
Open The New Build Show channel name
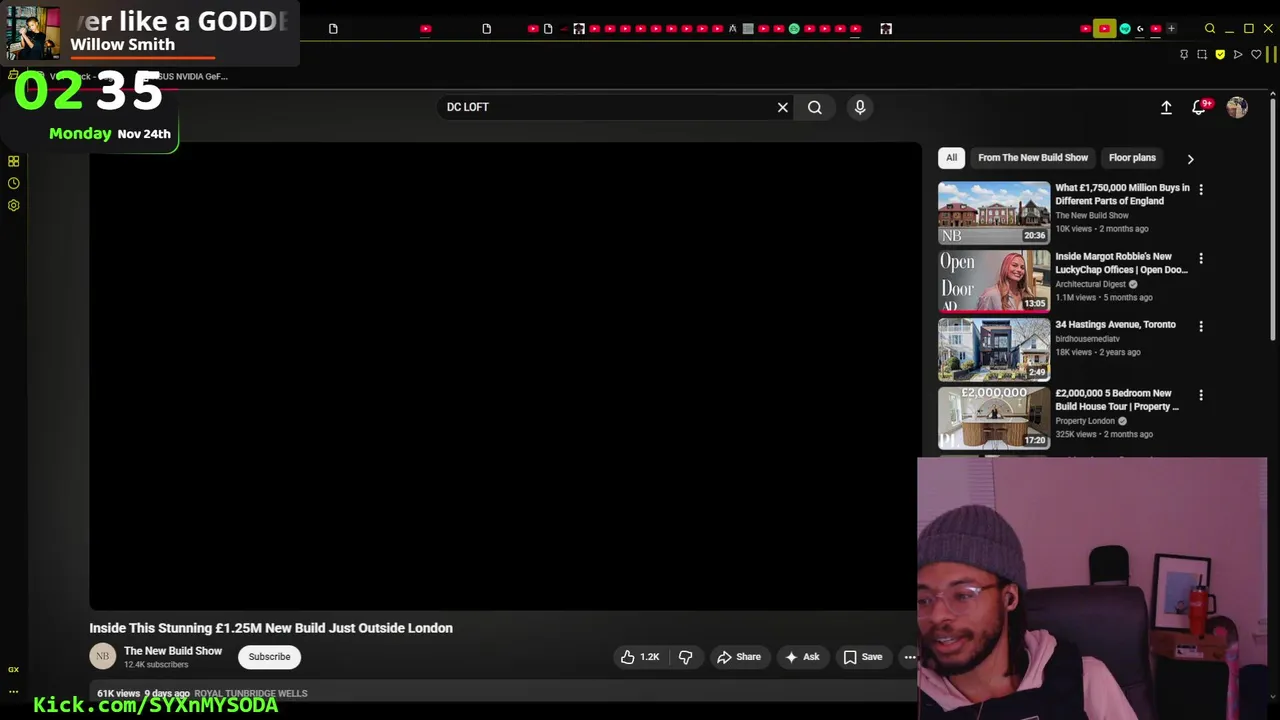173,651
